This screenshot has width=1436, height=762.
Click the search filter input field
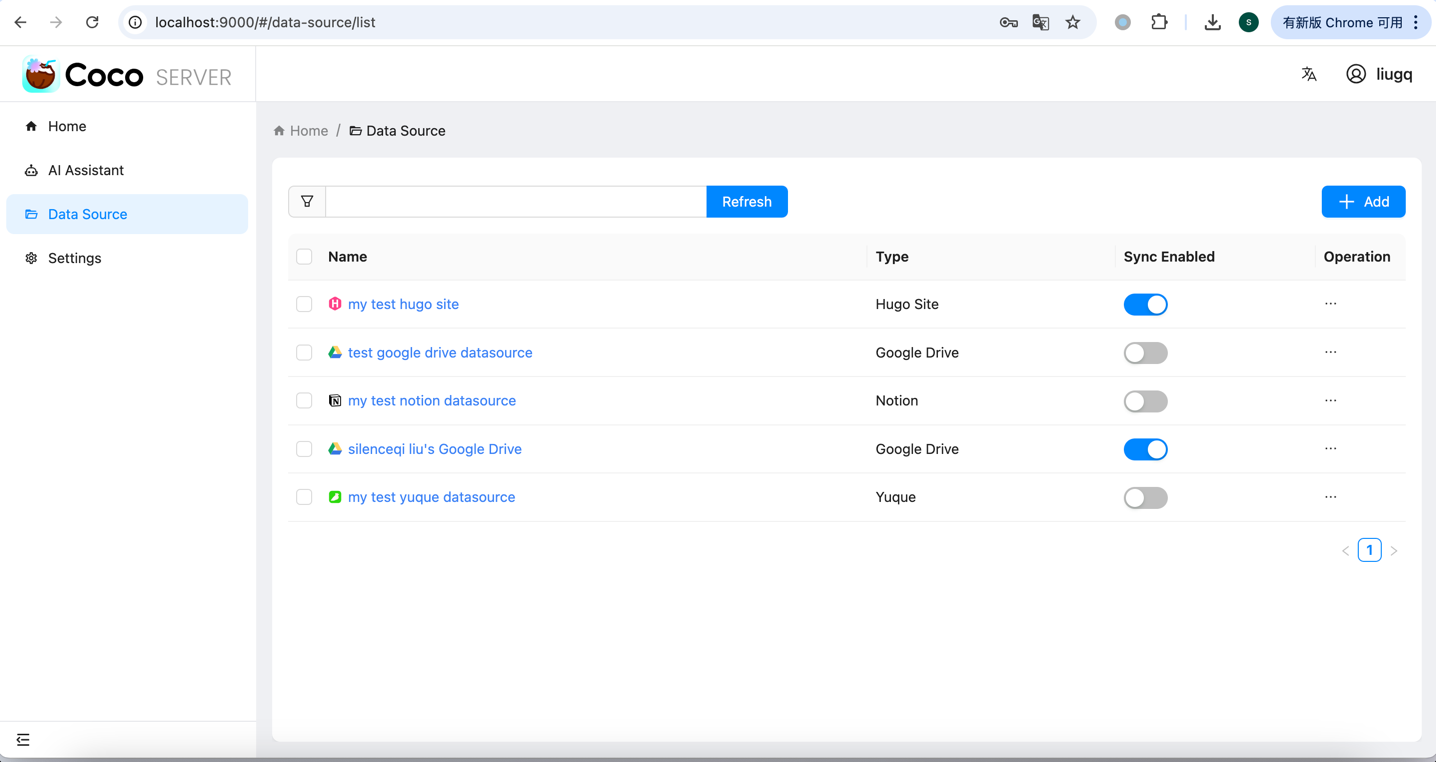(x=516, y=202)
